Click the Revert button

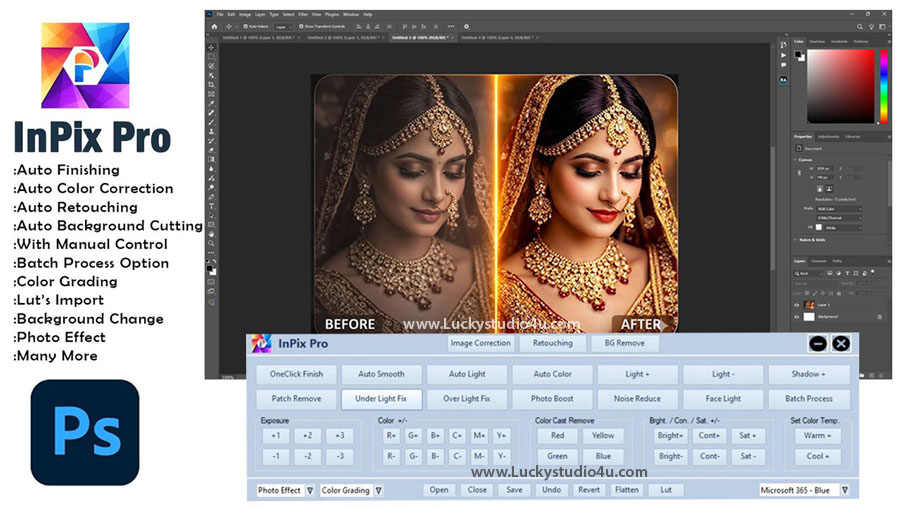[x=589, y=490]
